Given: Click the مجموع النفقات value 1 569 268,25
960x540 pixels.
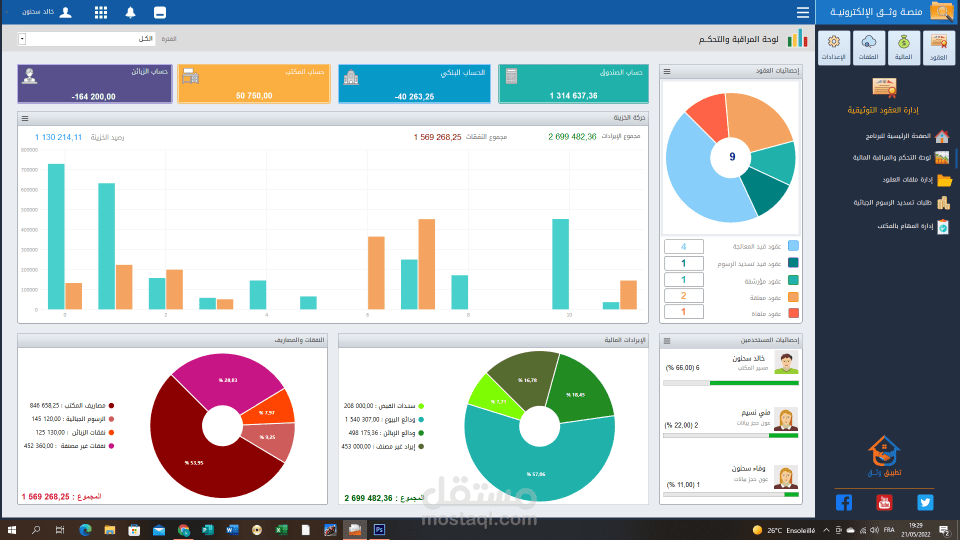Looking at the screenshot, I should coord(437,137).
